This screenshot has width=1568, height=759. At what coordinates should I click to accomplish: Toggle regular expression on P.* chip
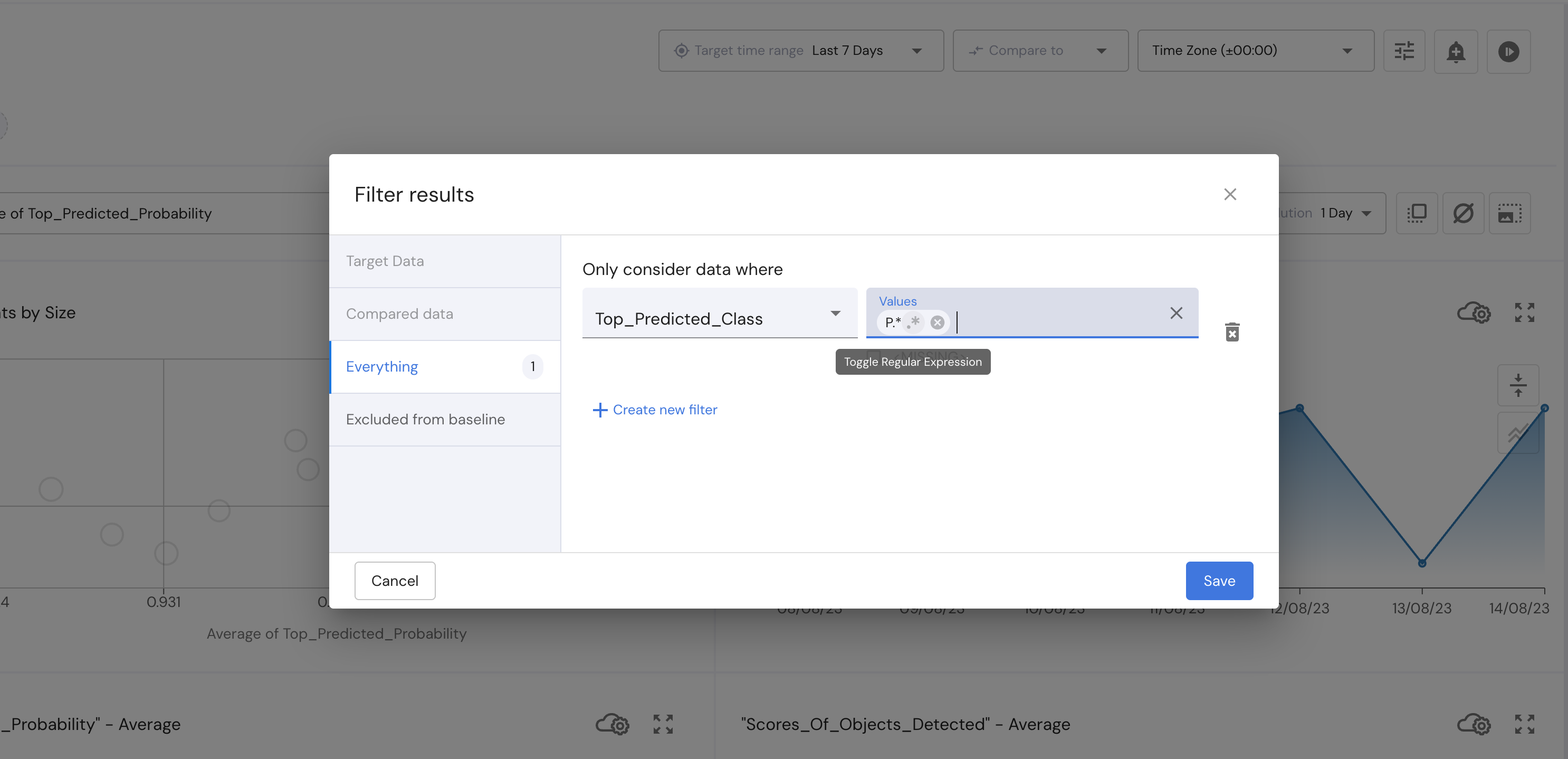(x=913, y=322)
